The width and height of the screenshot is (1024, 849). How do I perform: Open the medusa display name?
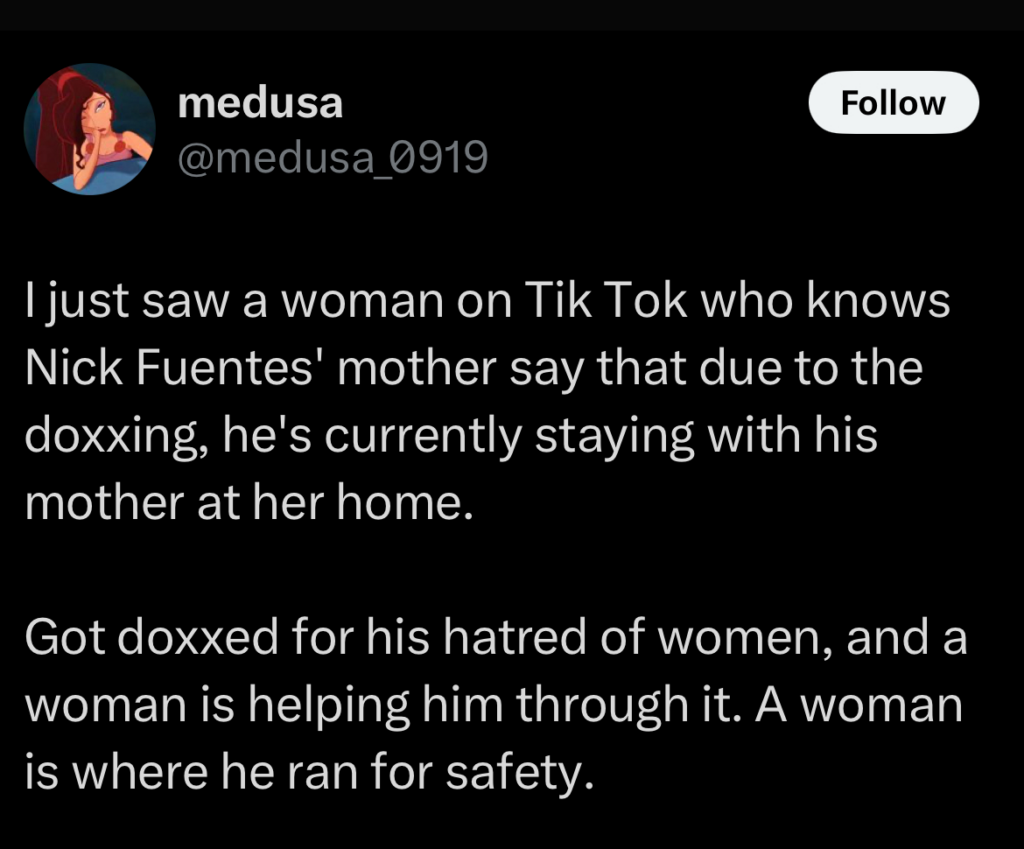[x=259, y=103]
